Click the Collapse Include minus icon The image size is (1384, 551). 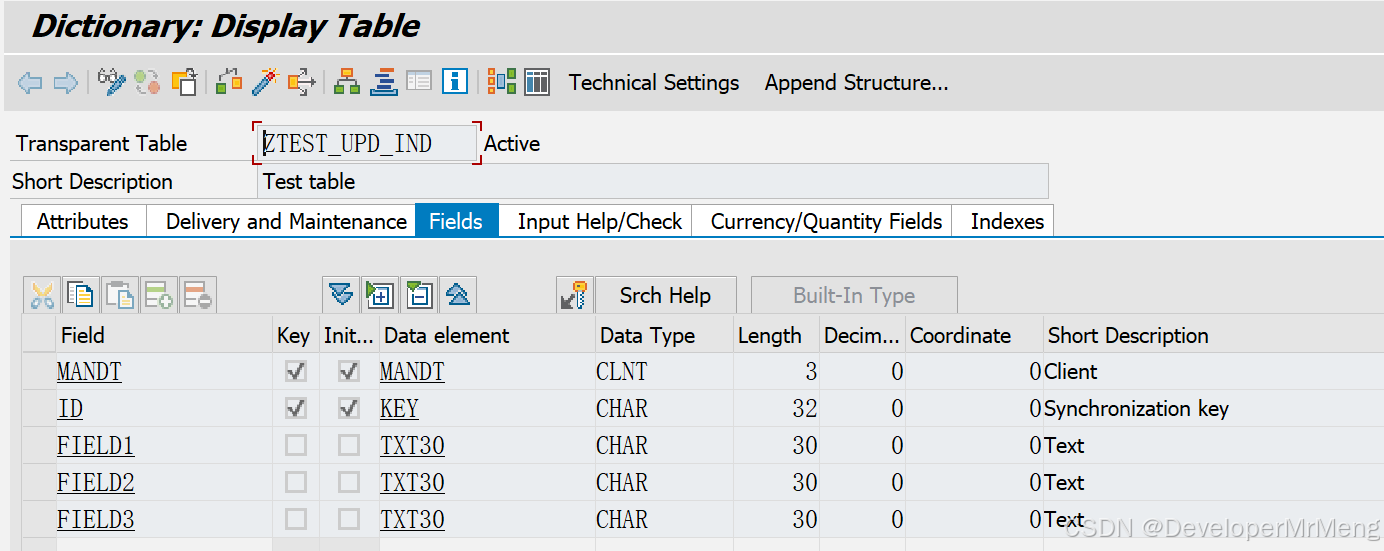(x=419, y=295)
